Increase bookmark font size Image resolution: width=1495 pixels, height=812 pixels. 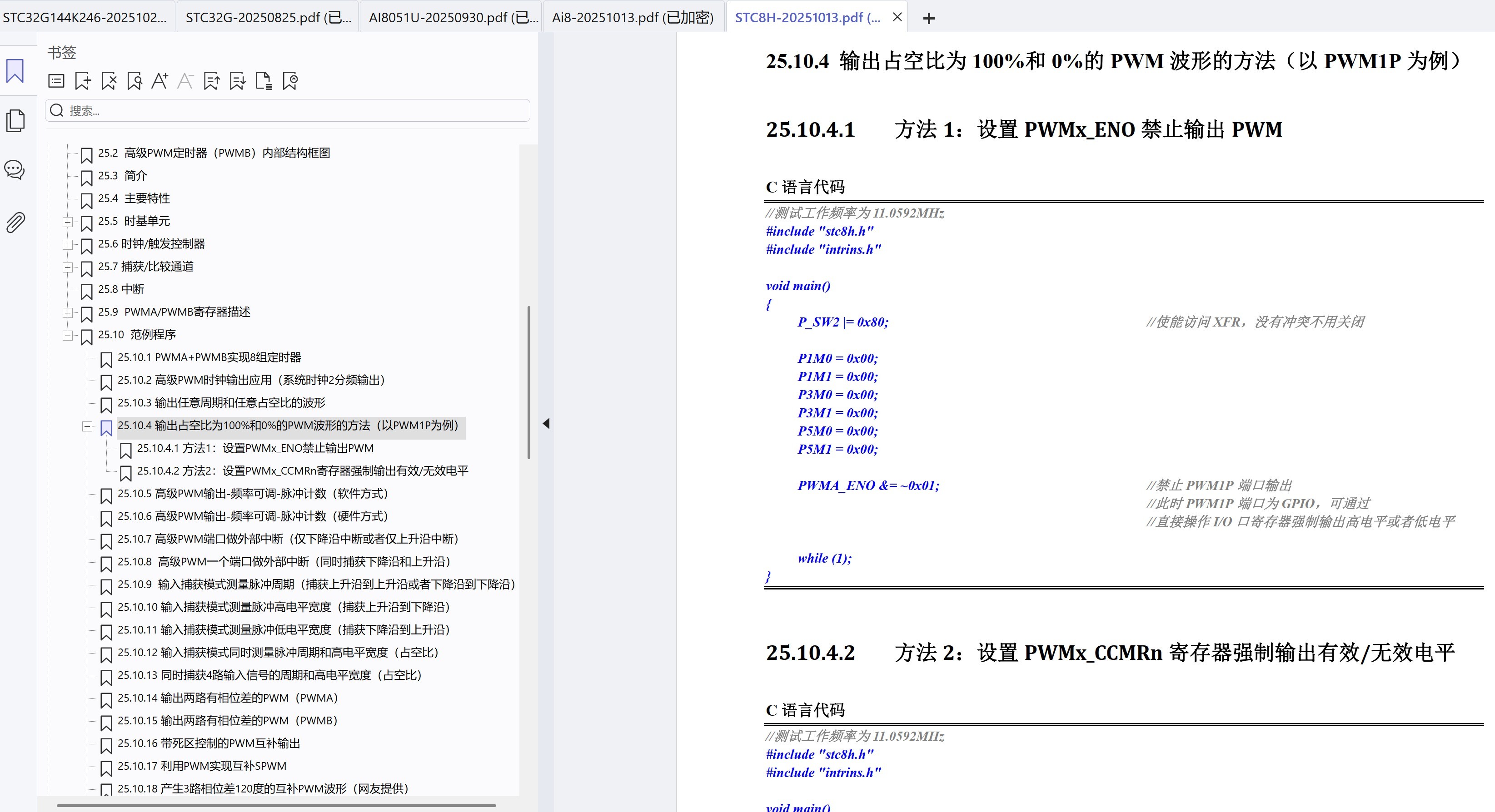coord(160,81)
